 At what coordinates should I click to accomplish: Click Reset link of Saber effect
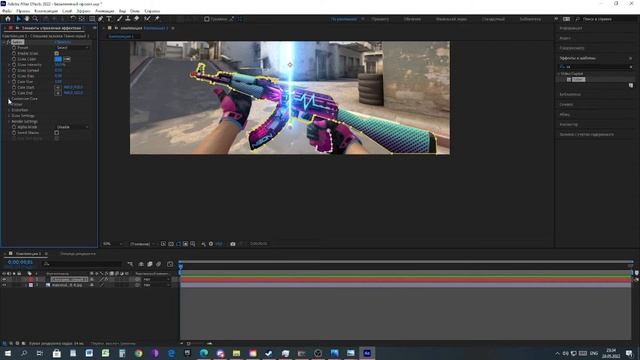62,42
